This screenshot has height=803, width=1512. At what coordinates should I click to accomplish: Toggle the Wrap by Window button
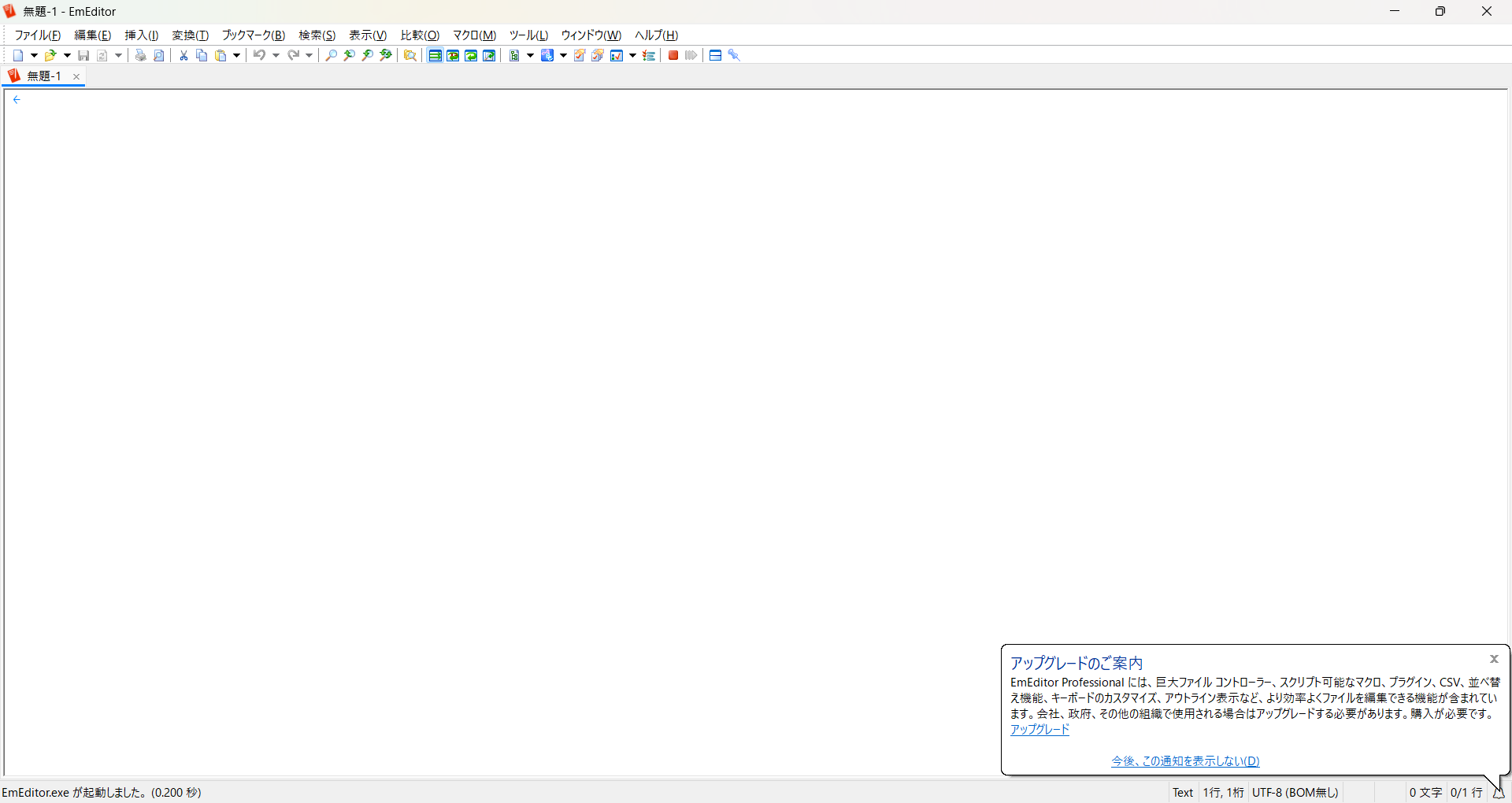click(x=471, y=55)
